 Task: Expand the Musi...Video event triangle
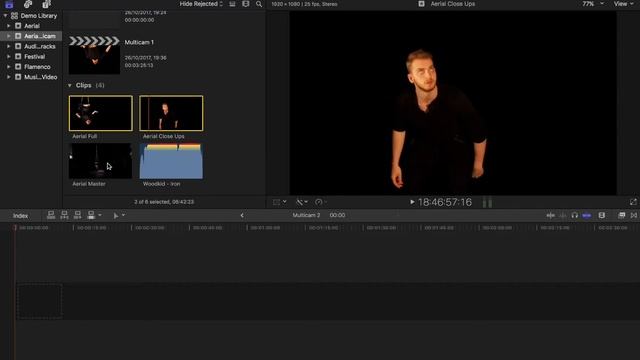tap(9, 77)
